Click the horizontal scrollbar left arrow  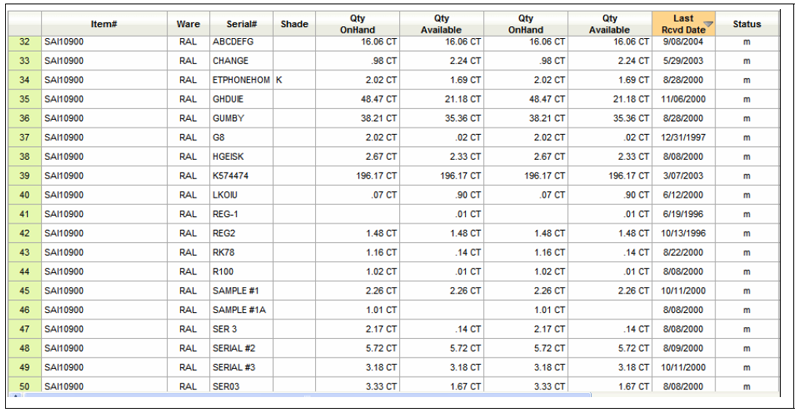click(15, 395)
